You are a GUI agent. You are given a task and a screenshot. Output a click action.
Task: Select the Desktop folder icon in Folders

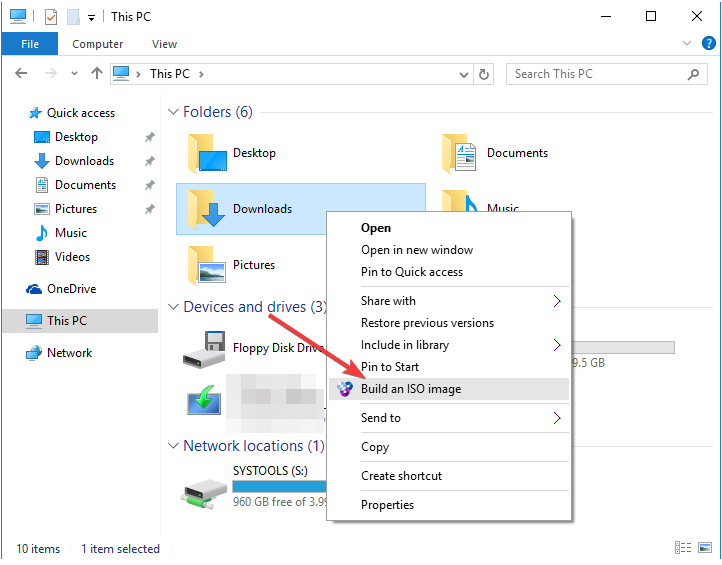coord(207,153)
